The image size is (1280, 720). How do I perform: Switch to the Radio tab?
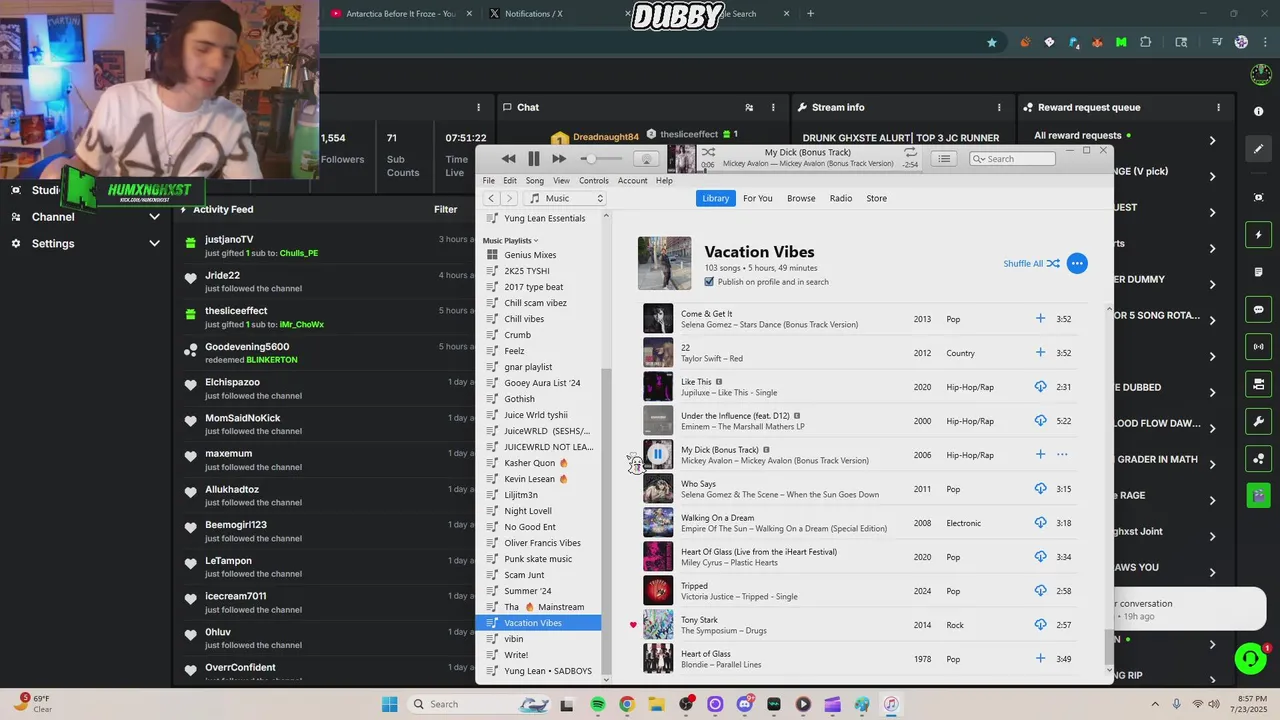[x=841, y=198]
